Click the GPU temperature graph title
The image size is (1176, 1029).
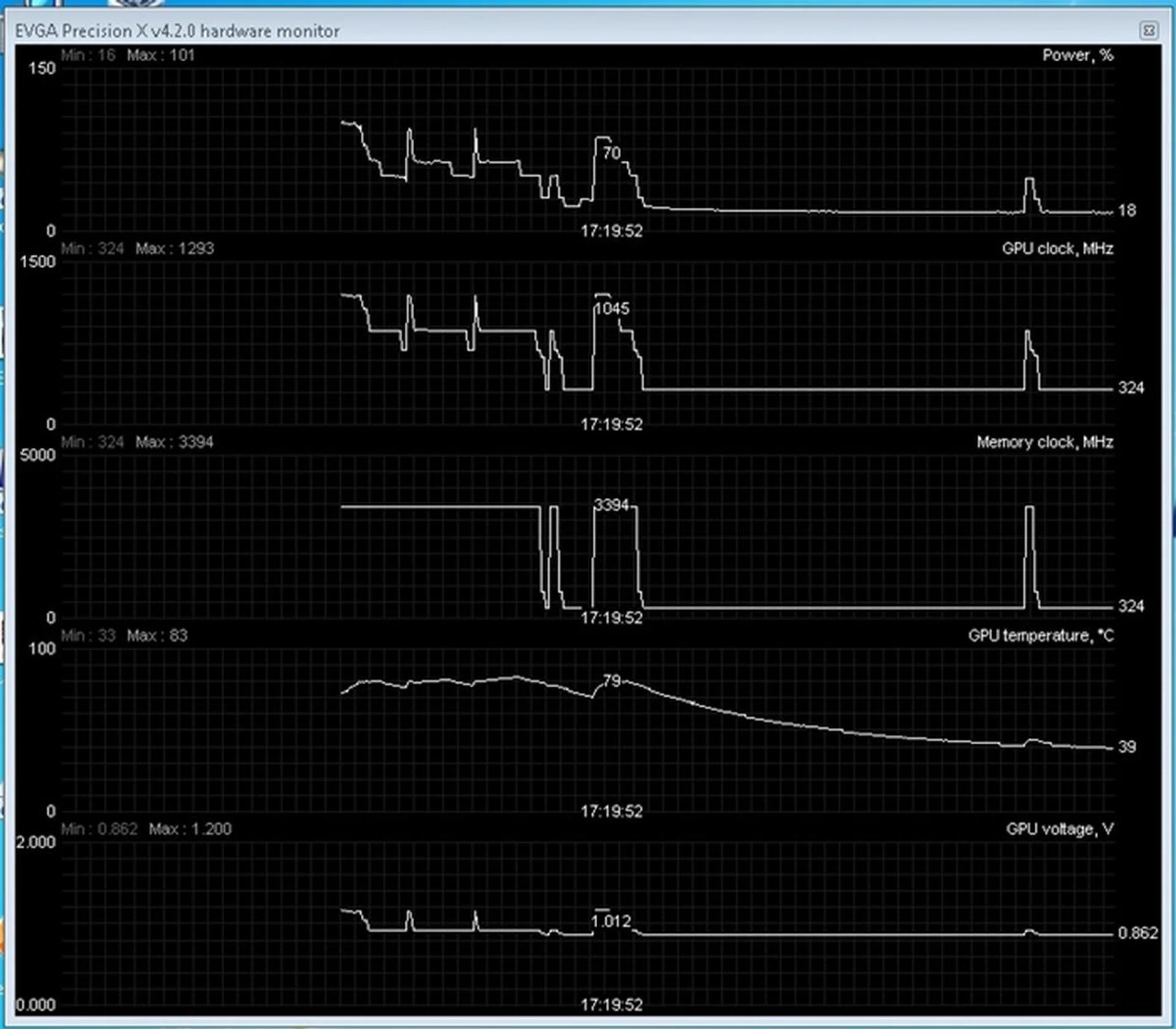1041,636
